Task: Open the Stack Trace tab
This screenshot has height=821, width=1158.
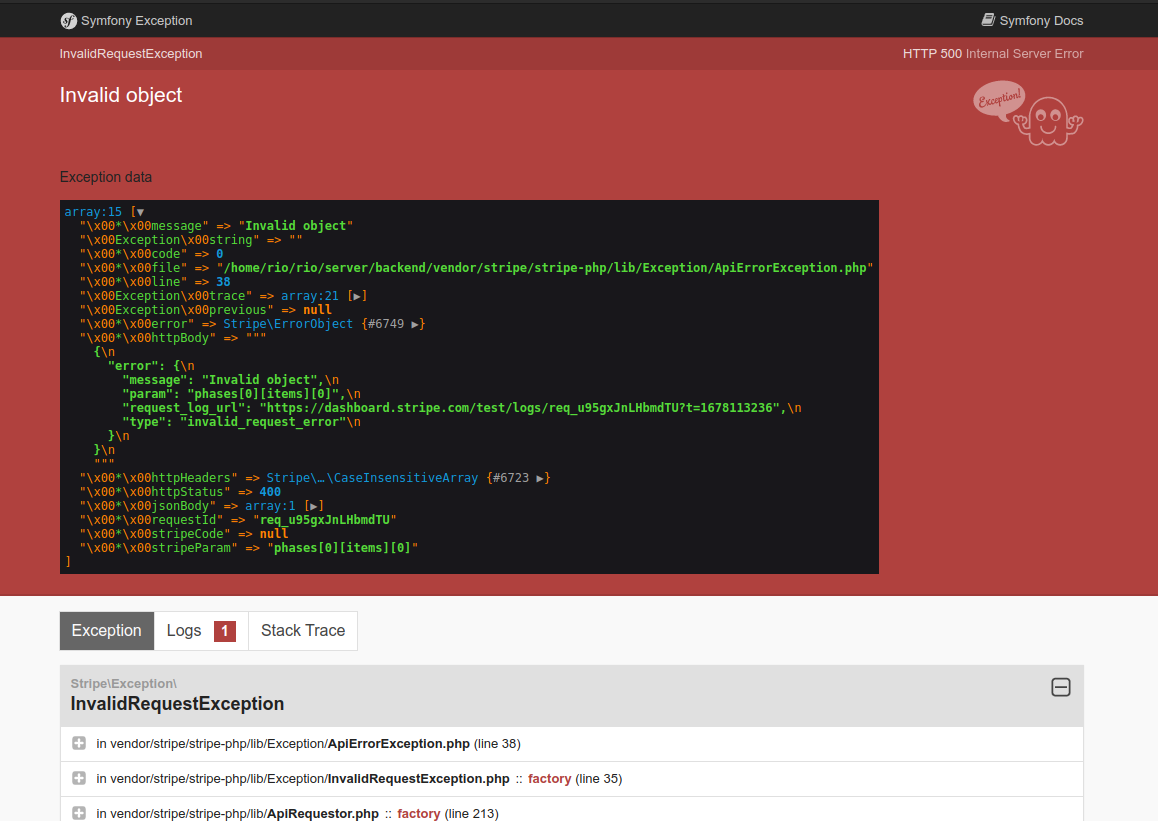Action: [x=303, y=631]
